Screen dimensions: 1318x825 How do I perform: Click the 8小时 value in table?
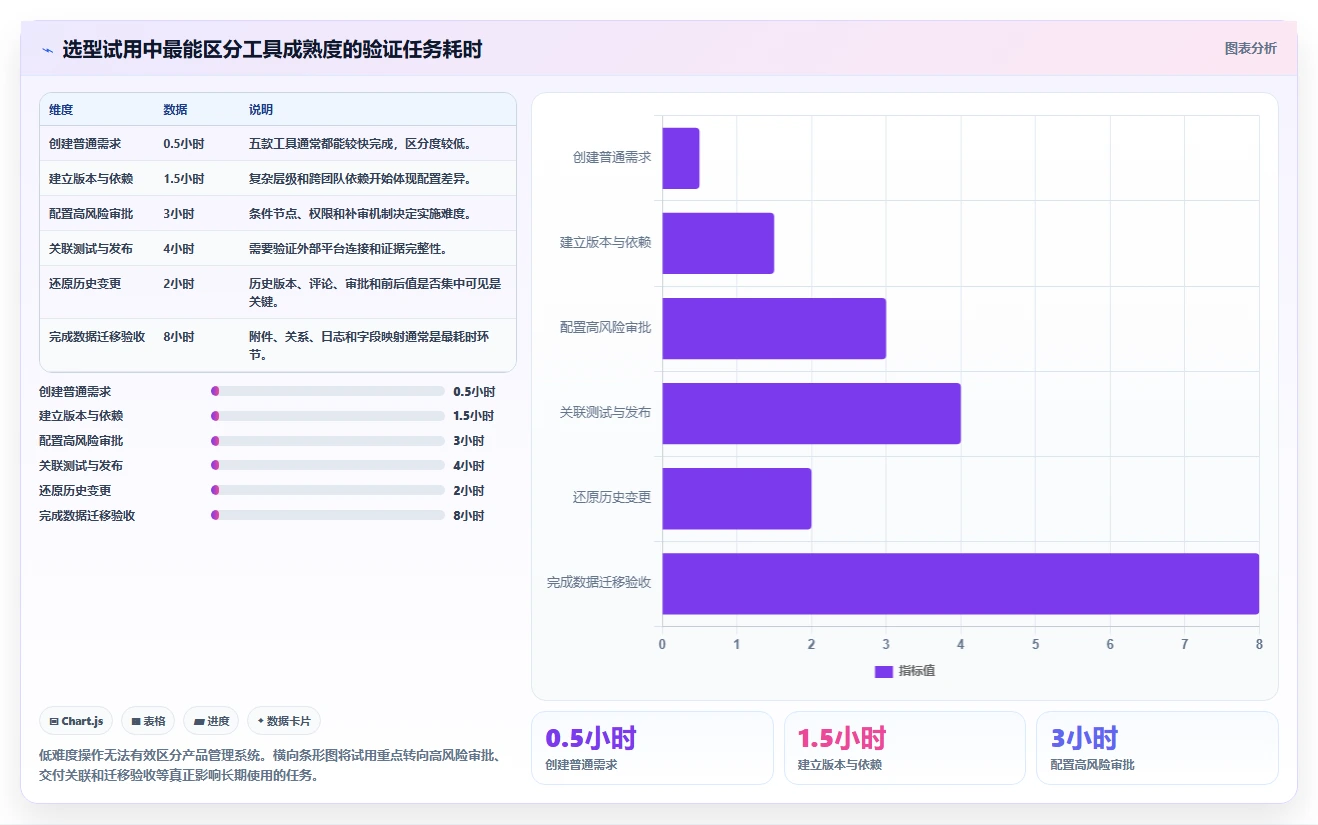tap(179, 337)
